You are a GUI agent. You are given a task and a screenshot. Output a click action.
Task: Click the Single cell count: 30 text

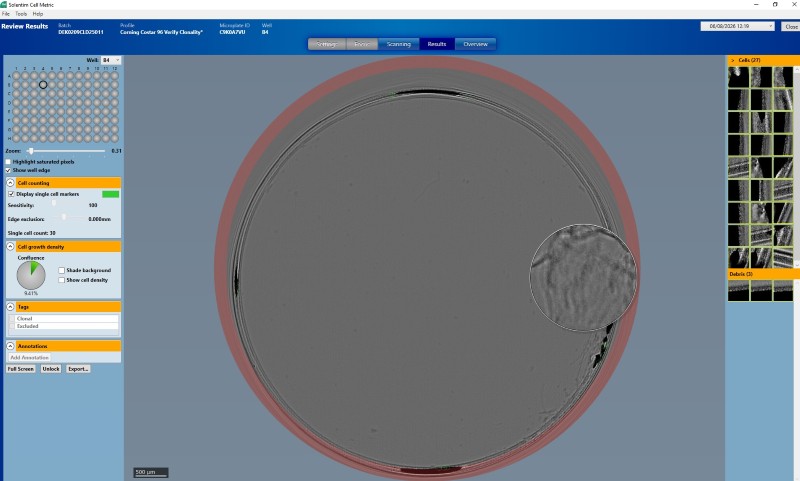32,233
